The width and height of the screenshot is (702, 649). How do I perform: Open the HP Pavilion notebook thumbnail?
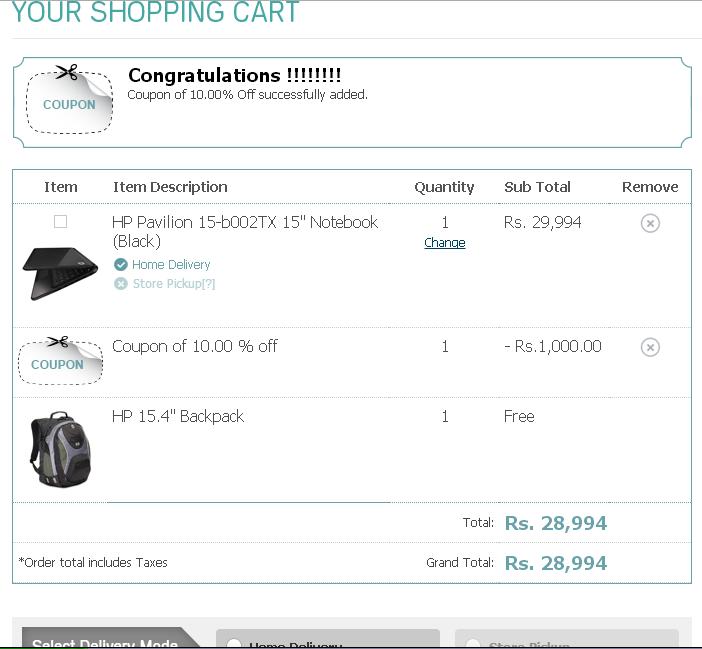[x=60, y=273]
